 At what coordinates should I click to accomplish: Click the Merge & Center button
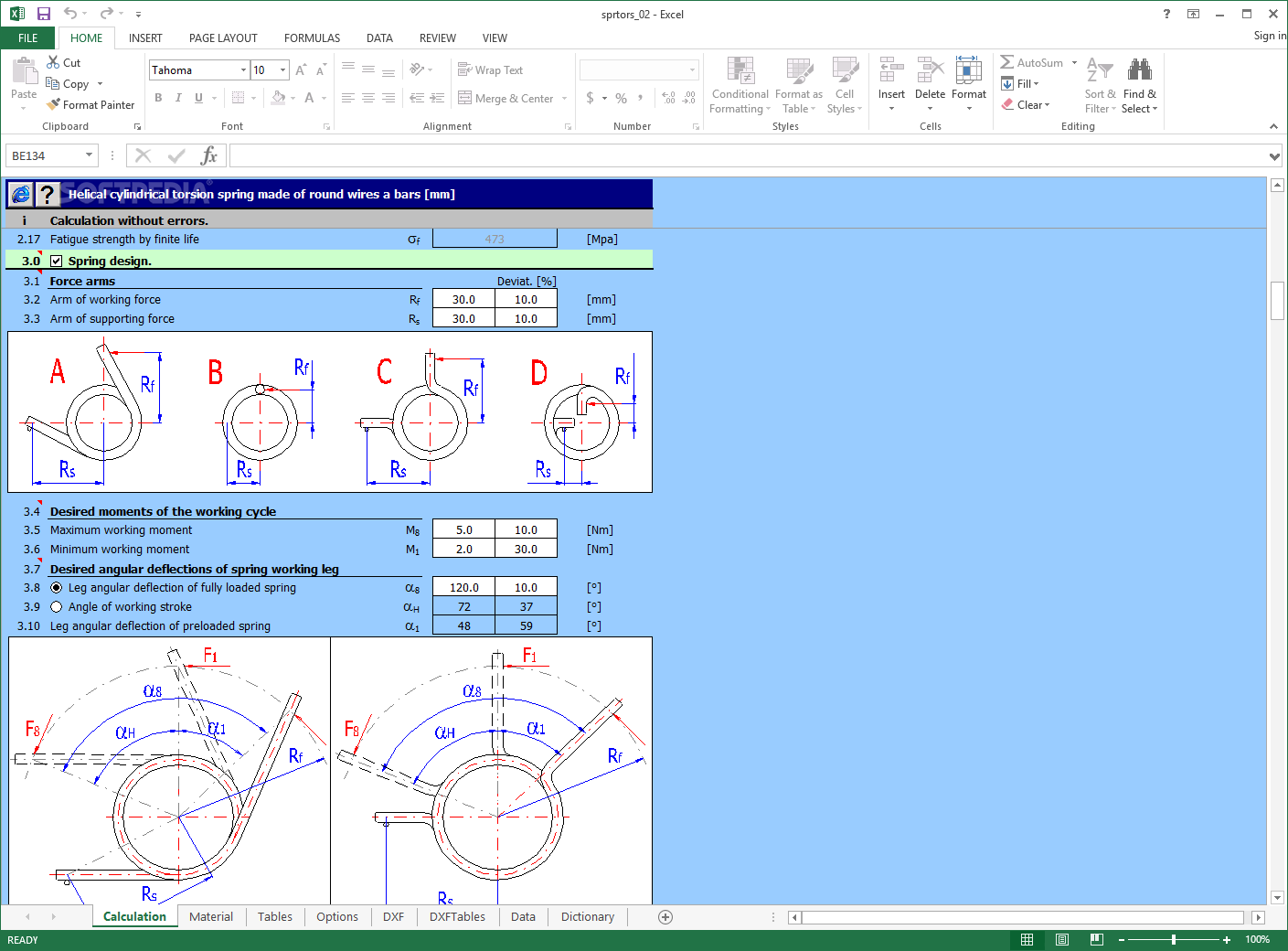[506, 99]
